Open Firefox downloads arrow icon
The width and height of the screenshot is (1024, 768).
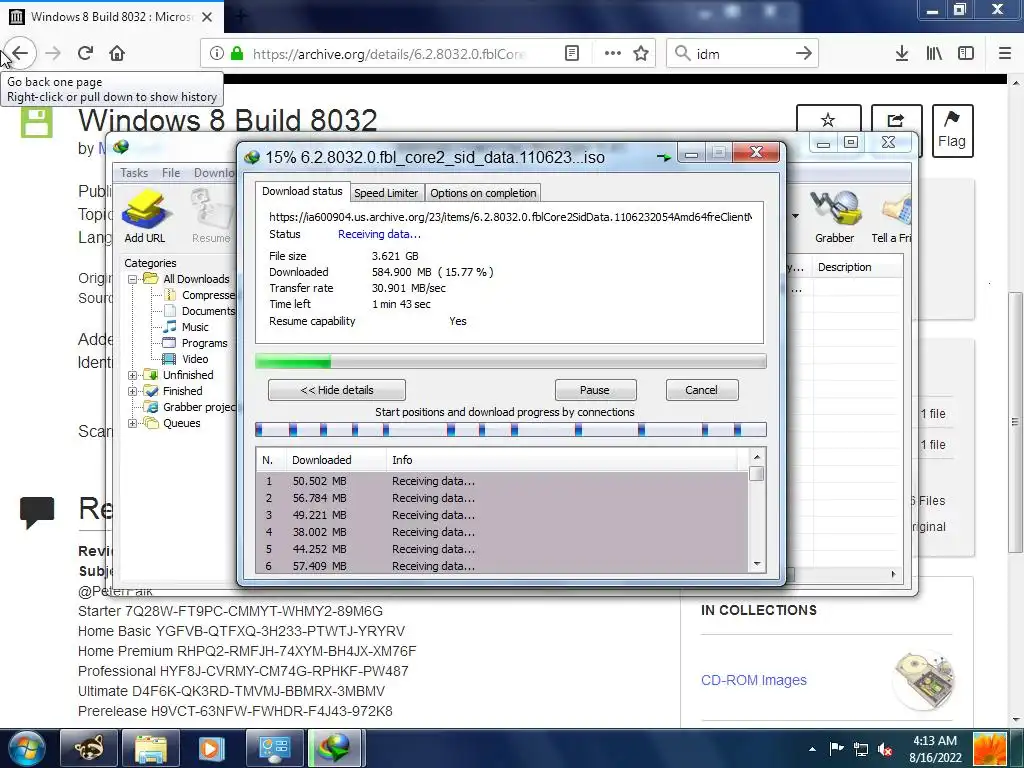tap(902, 54)
